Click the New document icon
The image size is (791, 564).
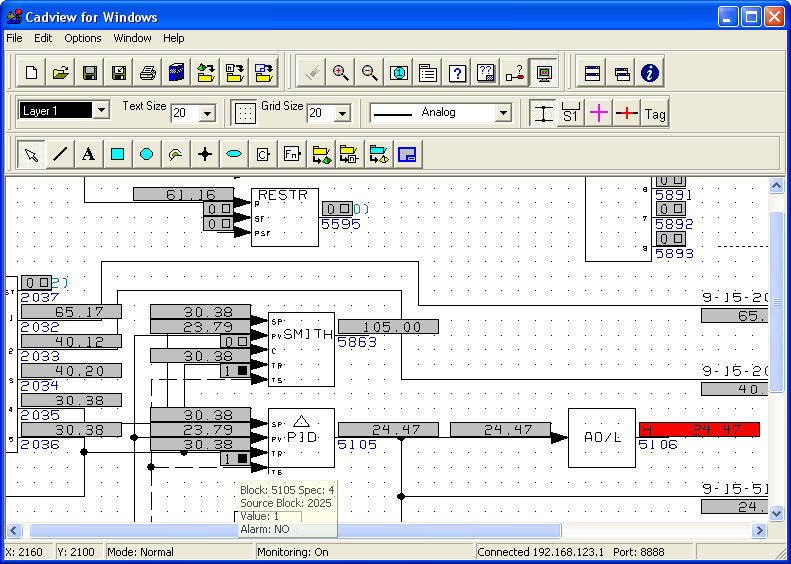(x=31, y=73)
